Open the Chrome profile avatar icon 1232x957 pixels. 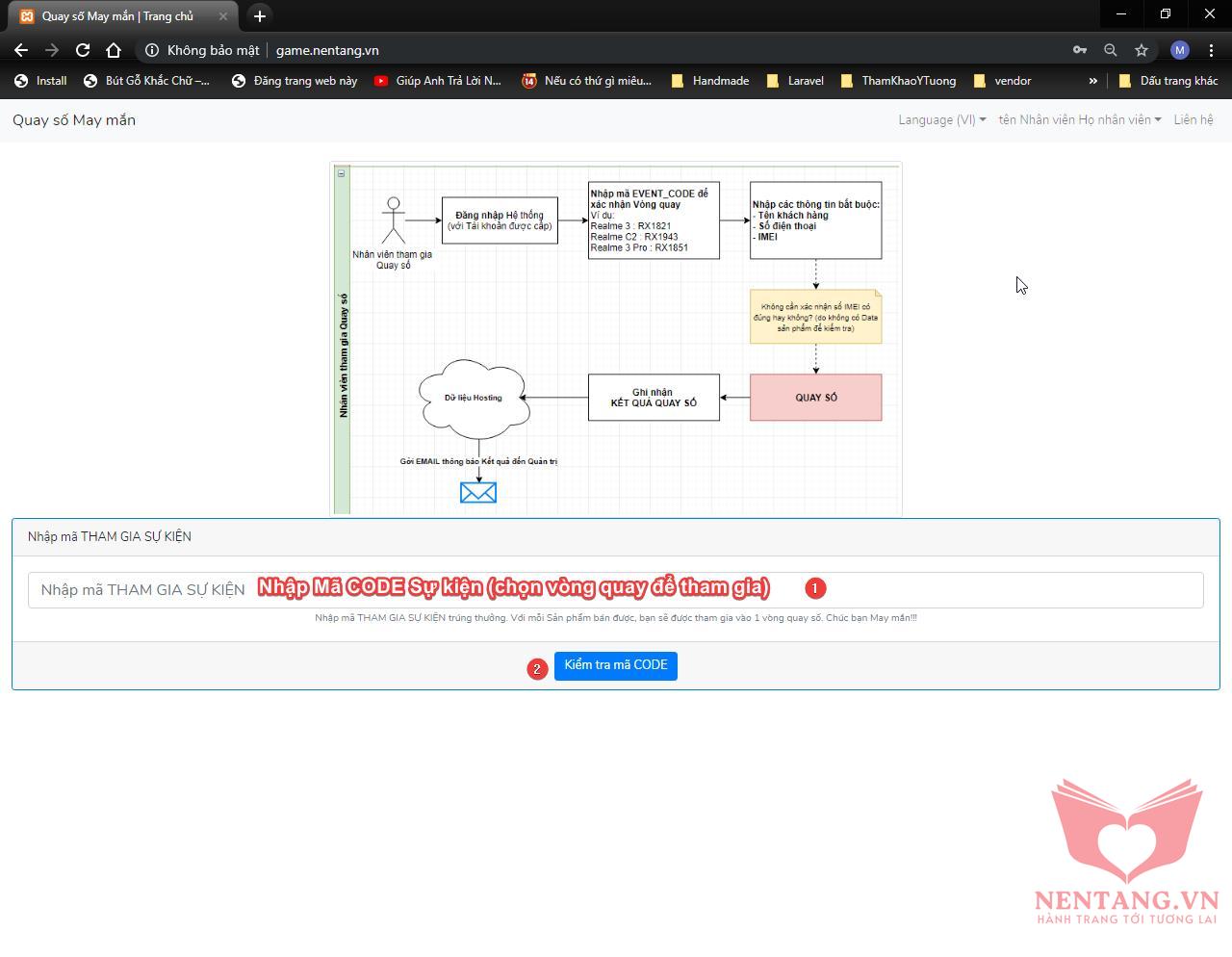click(1179, 50)
